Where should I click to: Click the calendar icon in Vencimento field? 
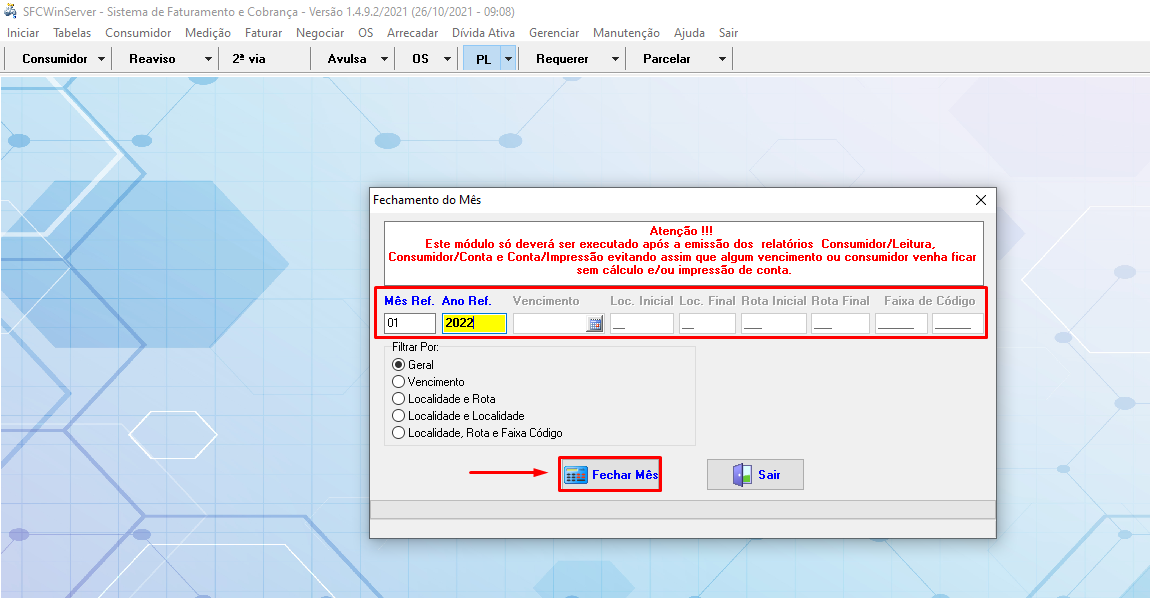[594, 324]
